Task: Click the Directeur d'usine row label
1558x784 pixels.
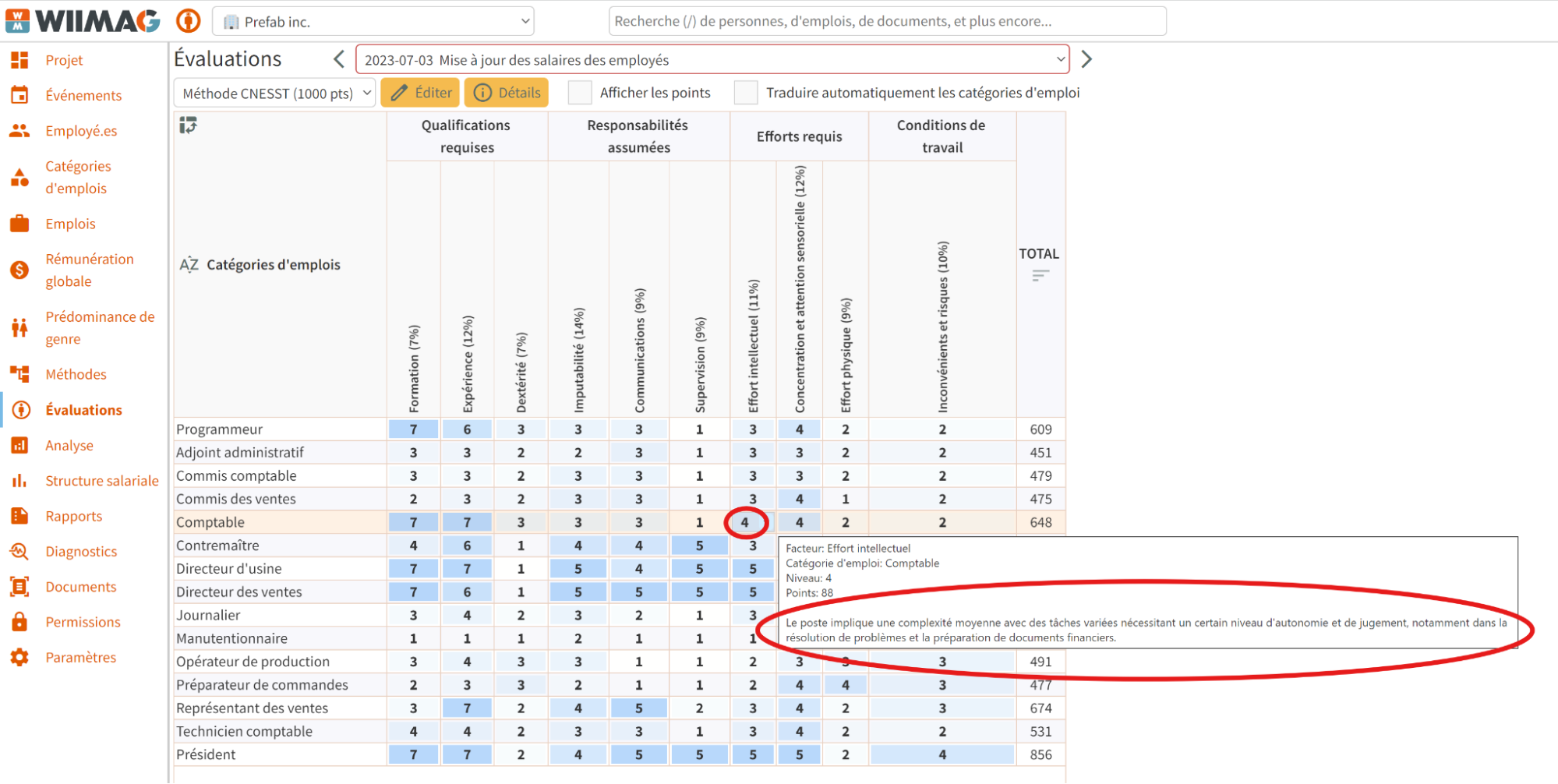Action: click(x=229, y=569)
